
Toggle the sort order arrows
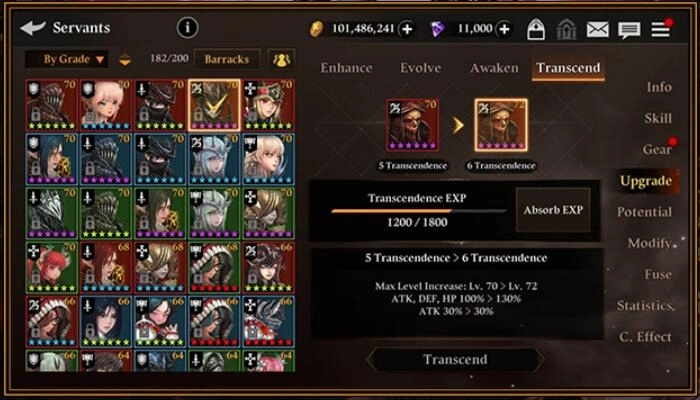[x=125, y=59]
